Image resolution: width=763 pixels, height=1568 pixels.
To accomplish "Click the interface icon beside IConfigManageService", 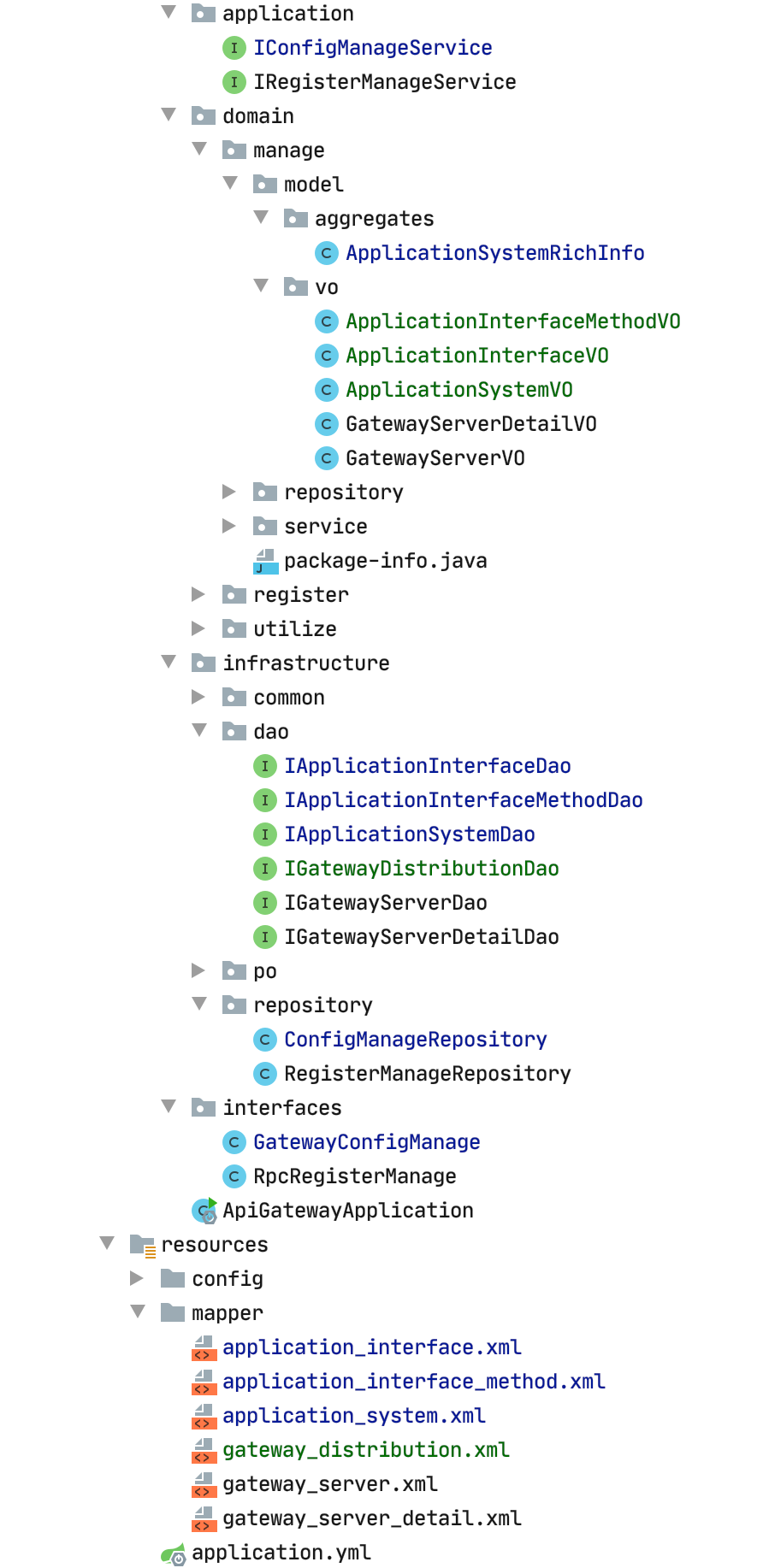I will [x=234, y=48].
